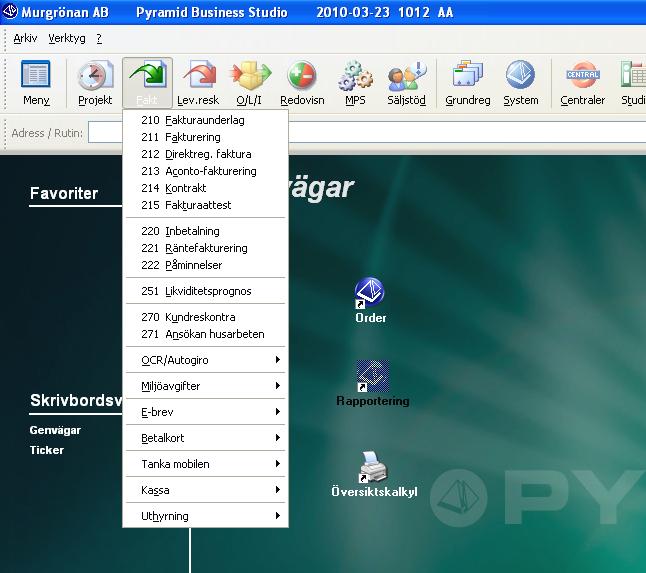Open the Säljstöd people icon

pos(406,83)
